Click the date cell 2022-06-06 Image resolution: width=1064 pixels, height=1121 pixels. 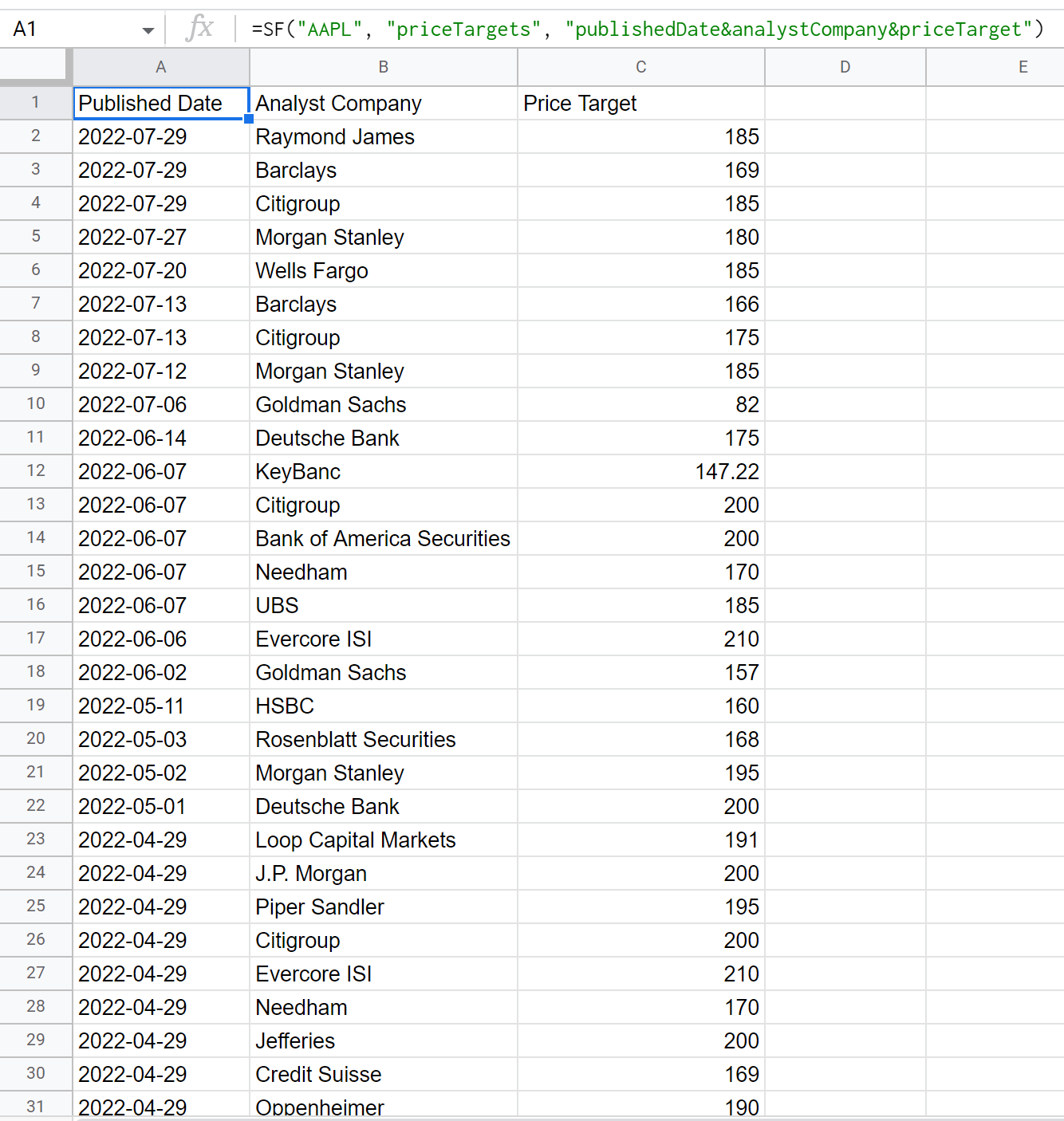coord(161,639)
